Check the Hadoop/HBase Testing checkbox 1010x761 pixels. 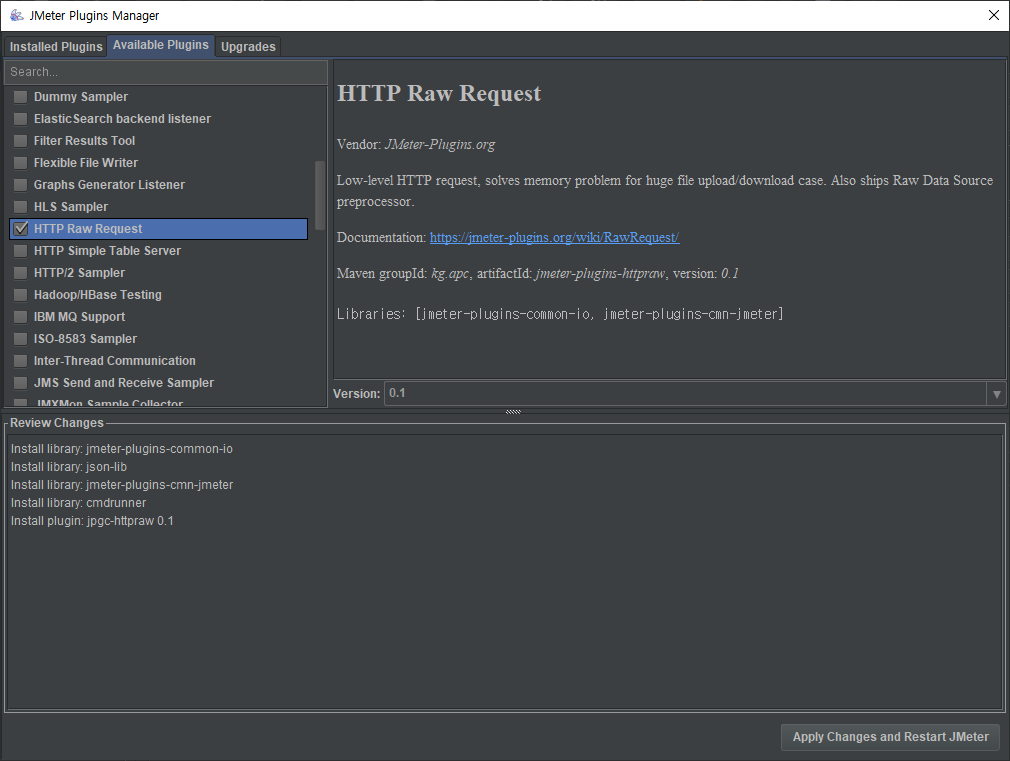coord(21,294)
